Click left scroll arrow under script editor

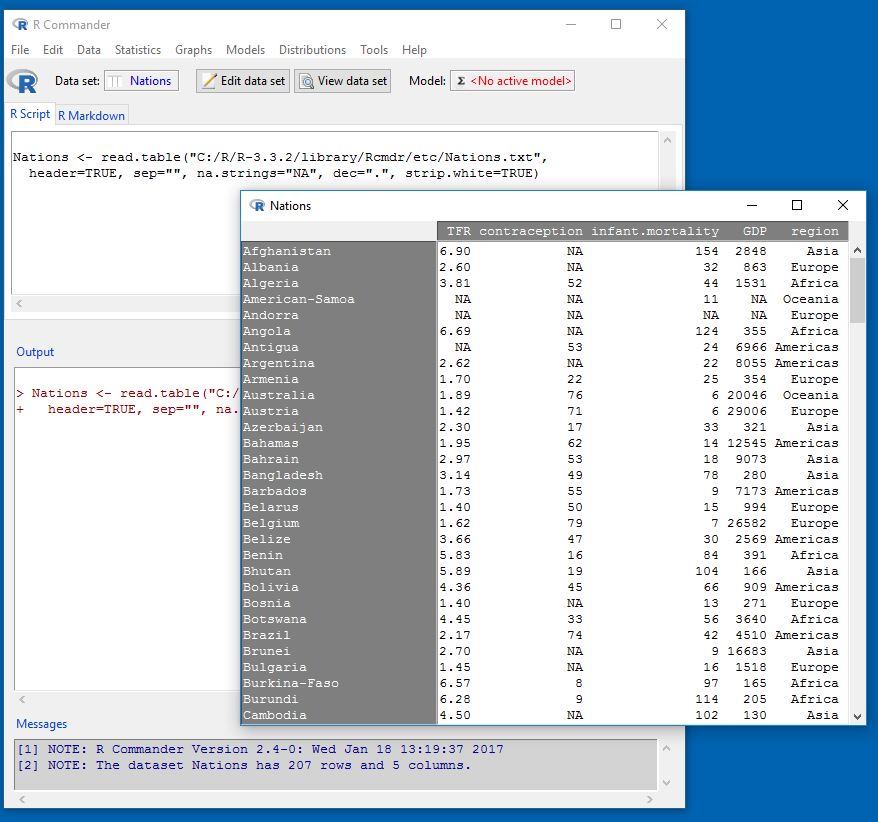tap(19, 303)
